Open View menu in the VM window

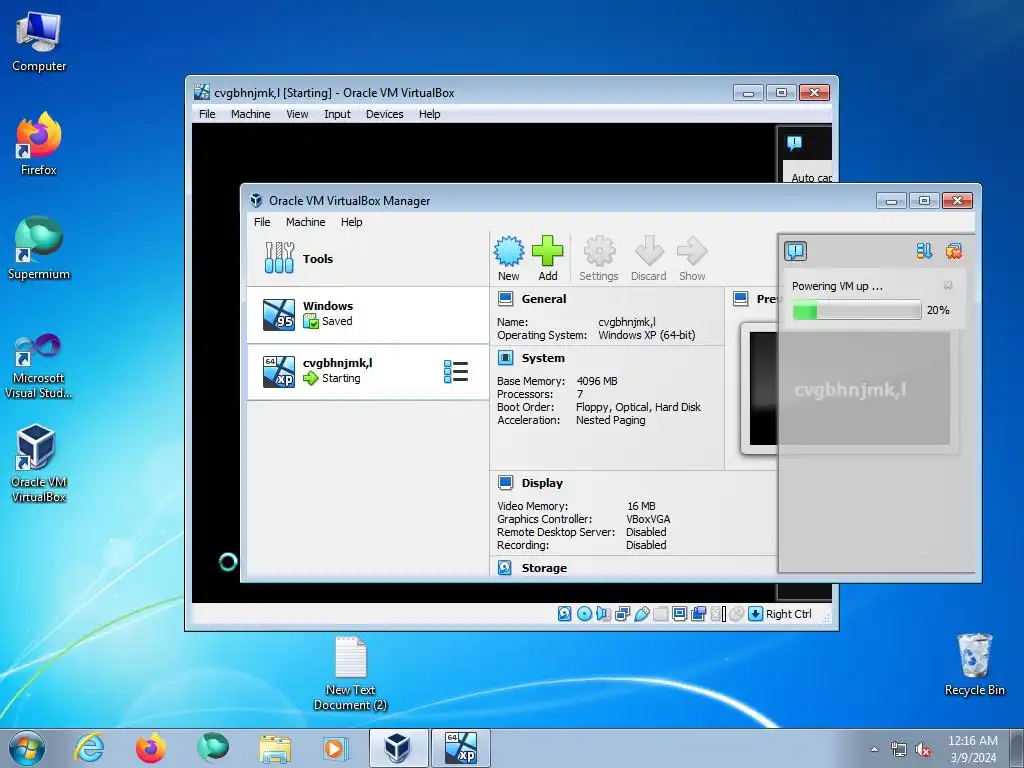297,114
